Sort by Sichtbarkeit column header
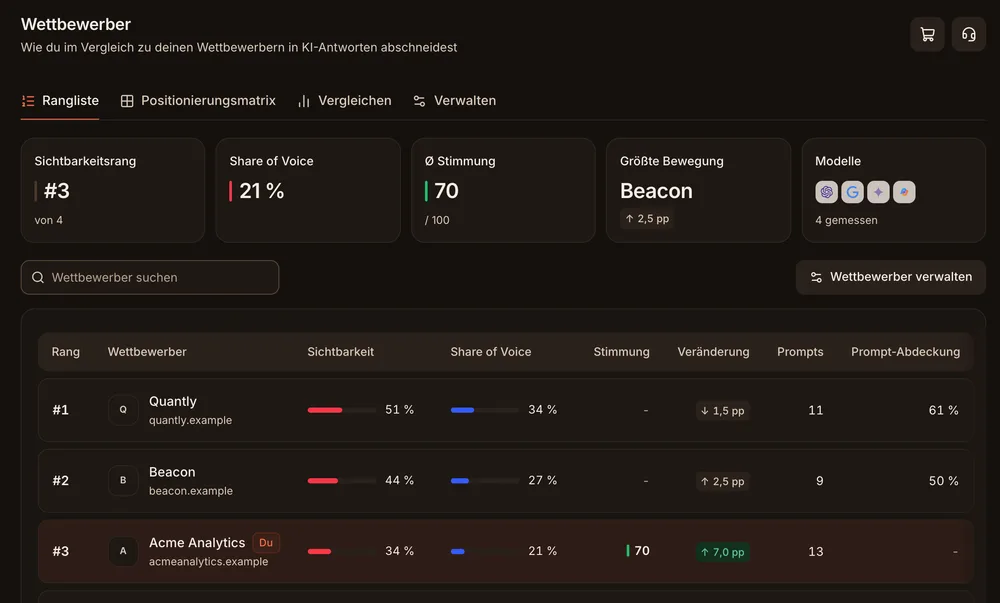Image resolution: width=1000 pixels, height=603 pixels. tap(341, 352)
